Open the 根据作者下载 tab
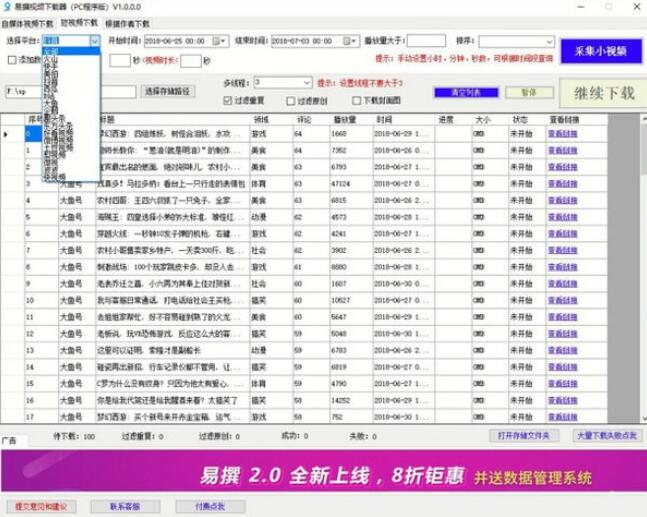 point(130,20)
